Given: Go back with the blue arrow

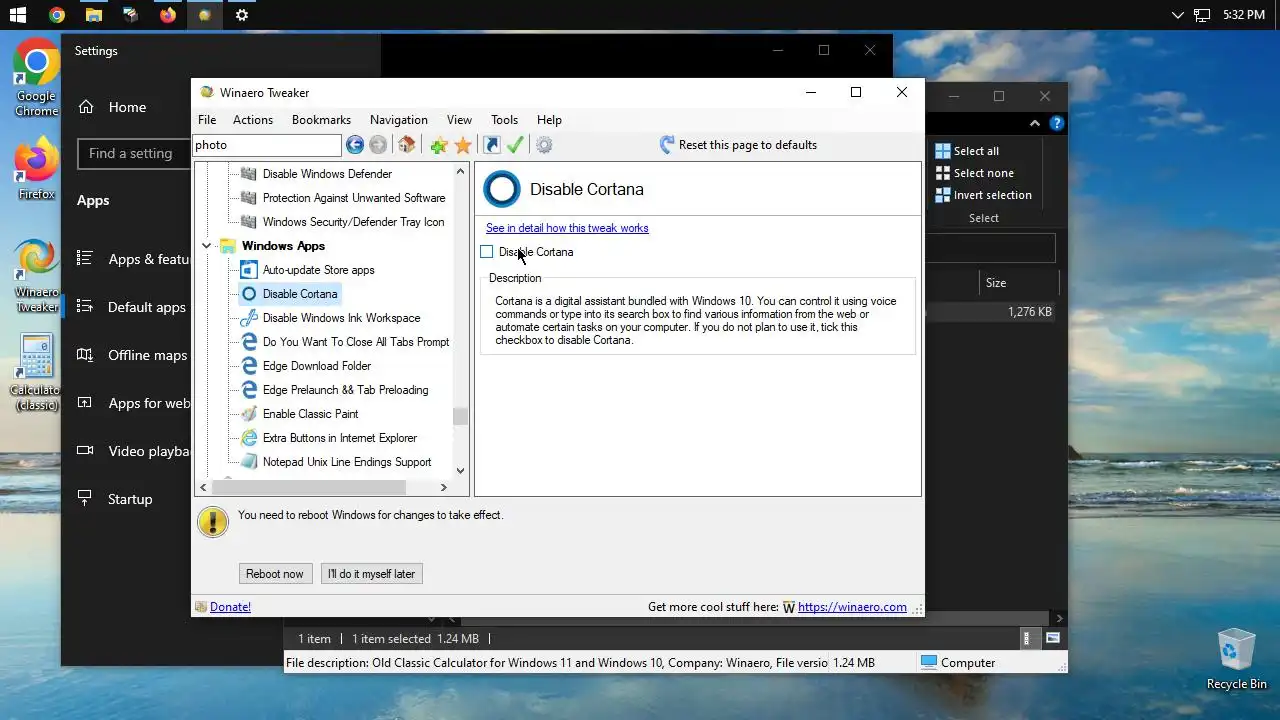Looking at the screenshot, I should tap(355, 145).
